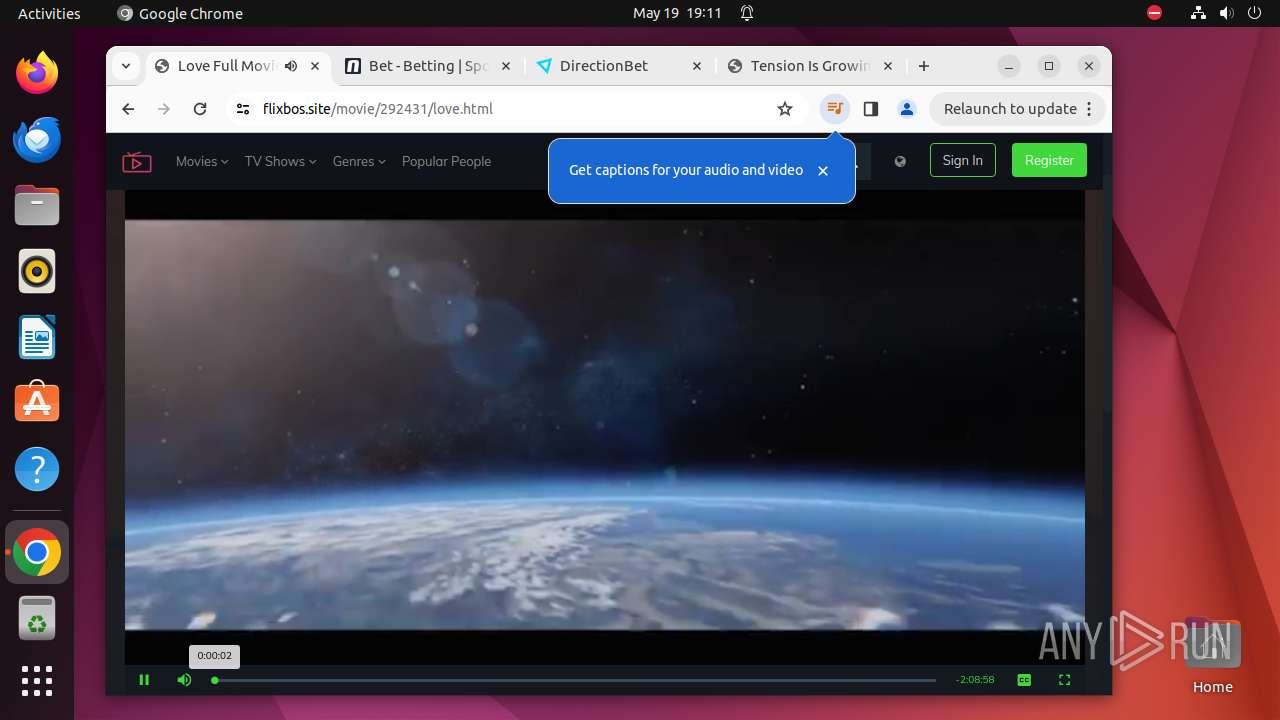The image size is (1280, 720).
Task: Open a new Chrome tab
Action: click(x=924, y=66)
